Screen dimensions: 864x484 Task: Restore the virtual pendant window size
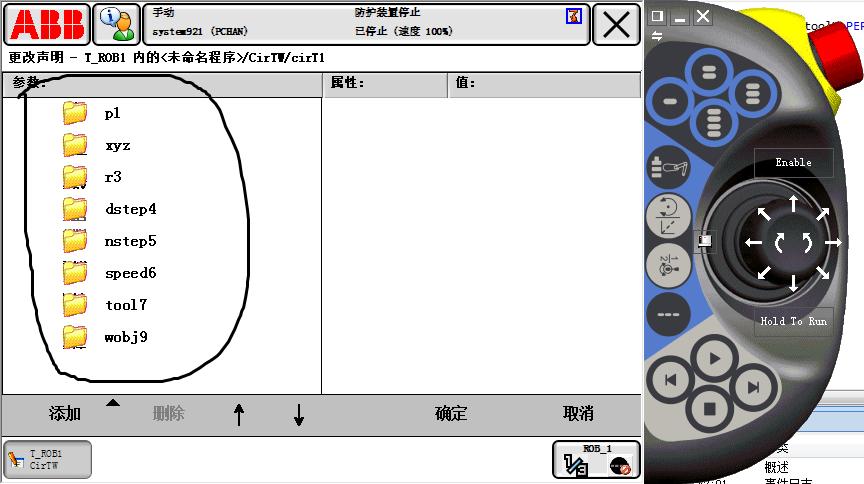pos(657,17)
